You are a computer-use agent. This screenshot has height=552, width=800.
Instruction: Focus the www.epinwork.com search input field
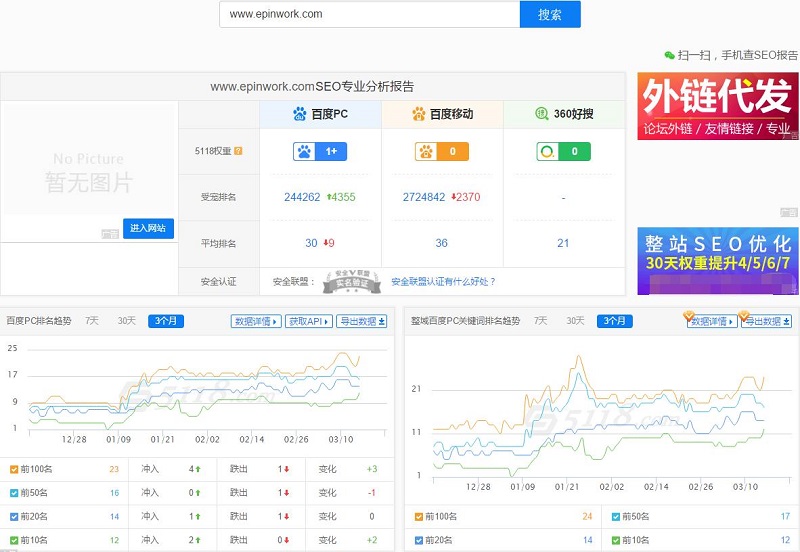click(369, 14)
